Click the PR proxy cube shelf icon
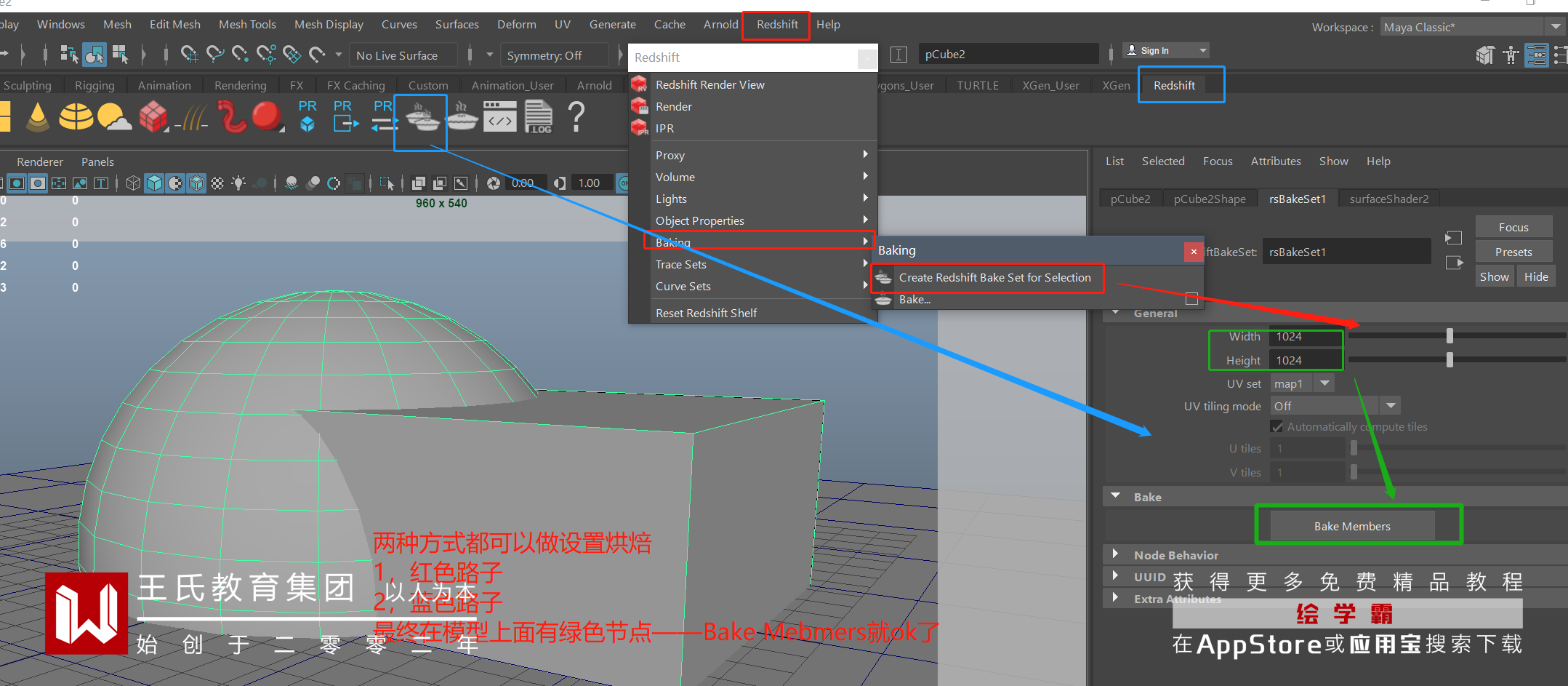 tap(307, 116)
